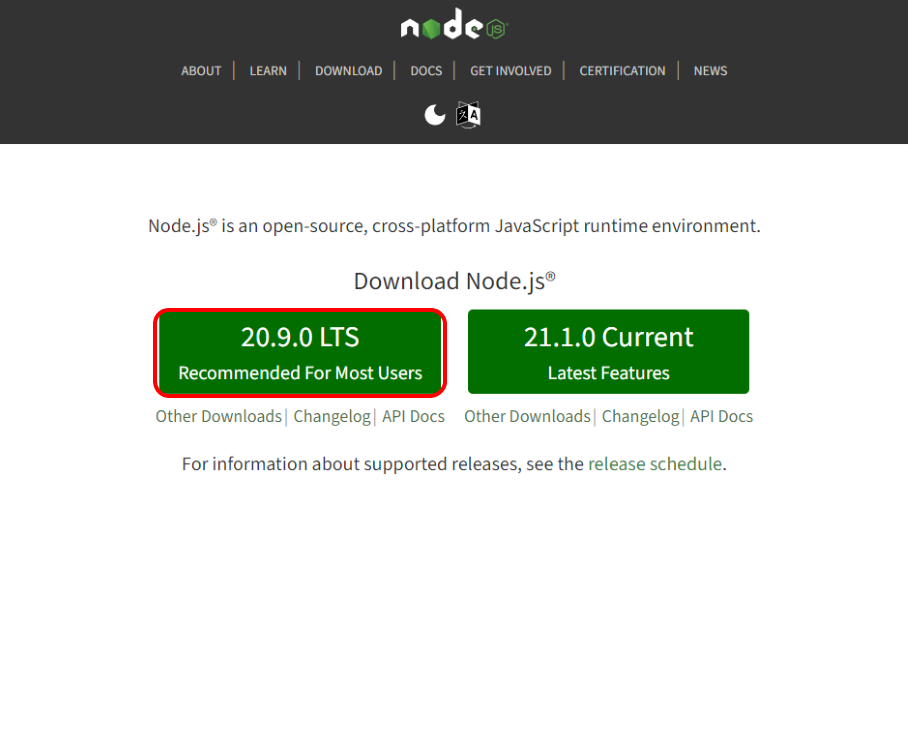Open the About menu item
This screenshot has width=908, height=749.
tap(201, 71)
